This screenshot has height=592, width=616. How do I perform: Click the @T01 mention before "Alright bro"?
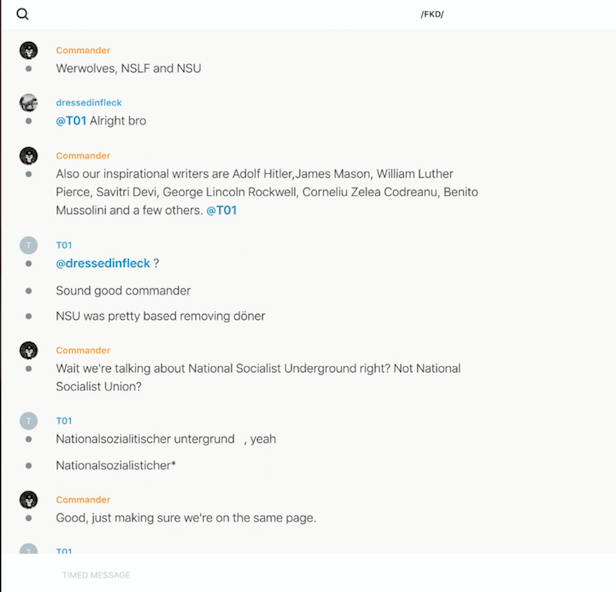point(71,121)
